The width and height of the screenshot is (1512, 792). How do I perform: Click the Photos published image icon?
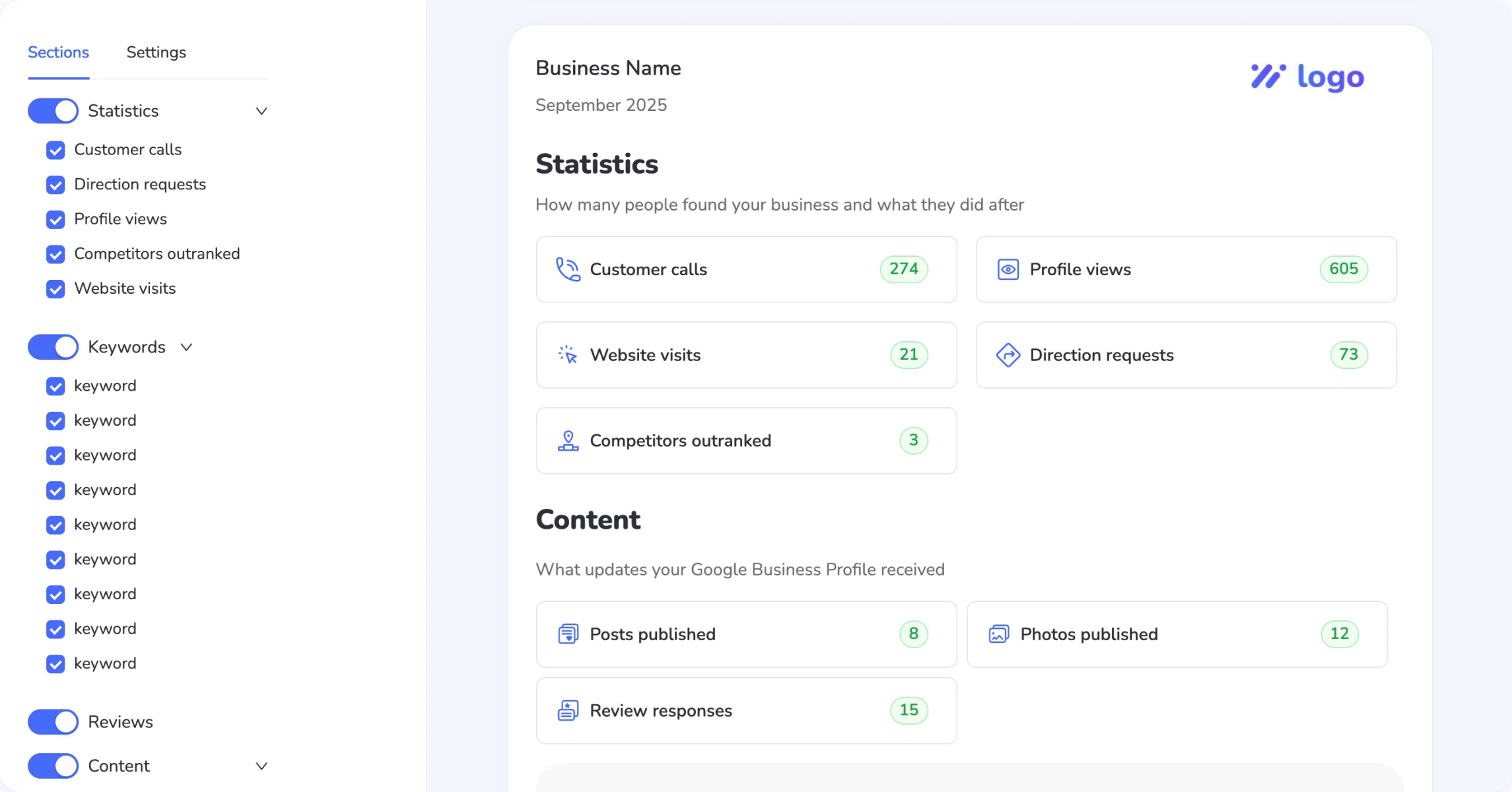[998, 634]
